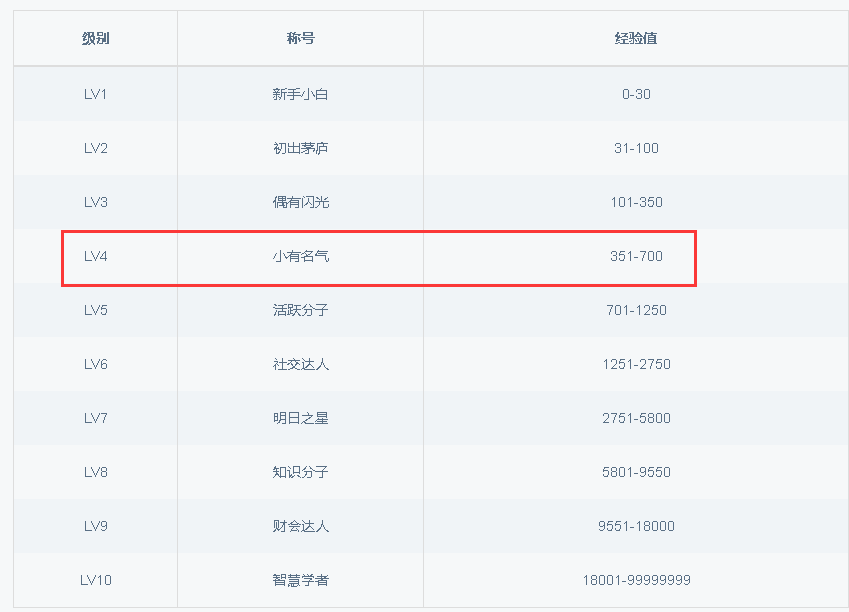Click the 0-30 experience value
The width and height of the screenshot is (849, 612).
click(636, 94)
